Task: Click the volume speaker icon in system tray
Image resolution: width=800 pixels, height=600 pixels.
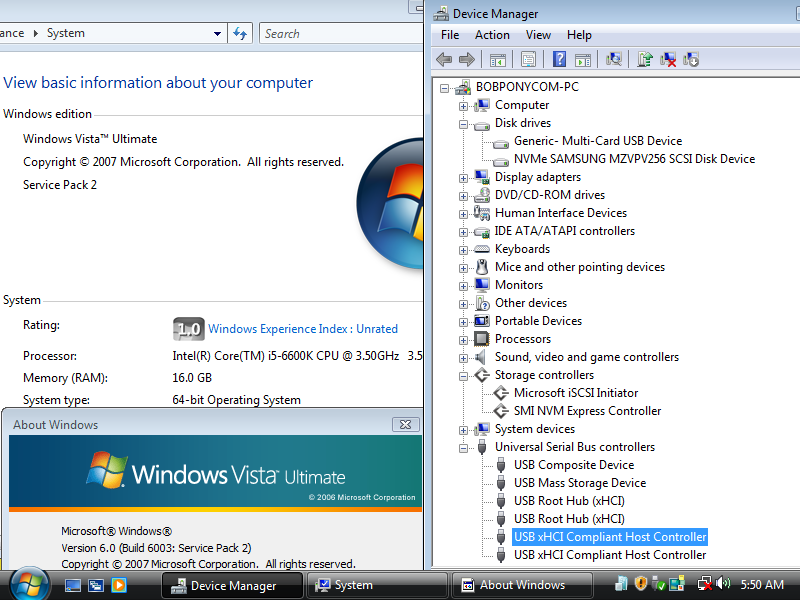Action: 723,583
